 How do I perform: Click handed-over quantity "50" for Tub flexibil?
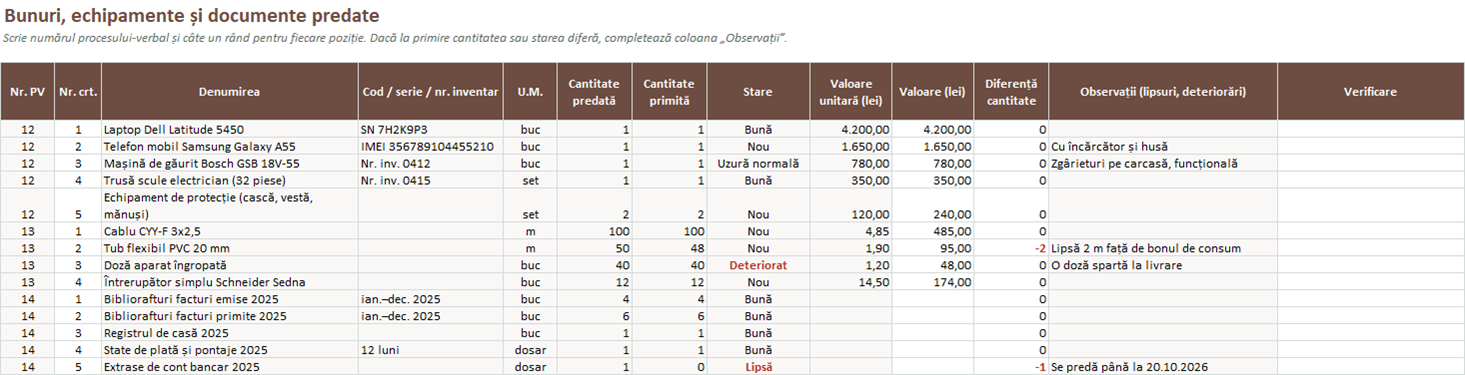point(594,248)
